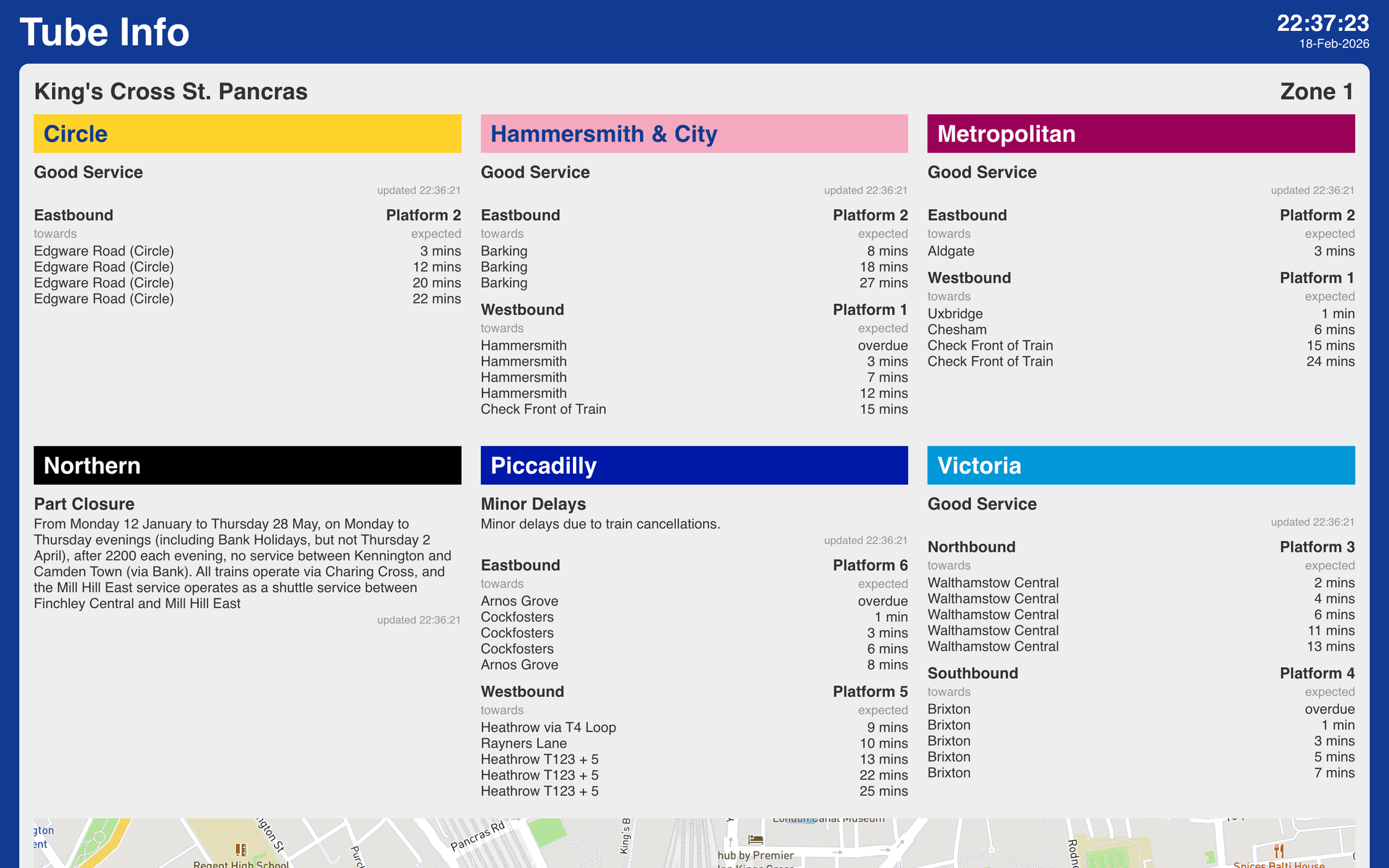Select Heathrow T123 + 5 train in 25 mins
This screenshot has width=1389, height=868.
pyautogui.click(x=694, y=791)
